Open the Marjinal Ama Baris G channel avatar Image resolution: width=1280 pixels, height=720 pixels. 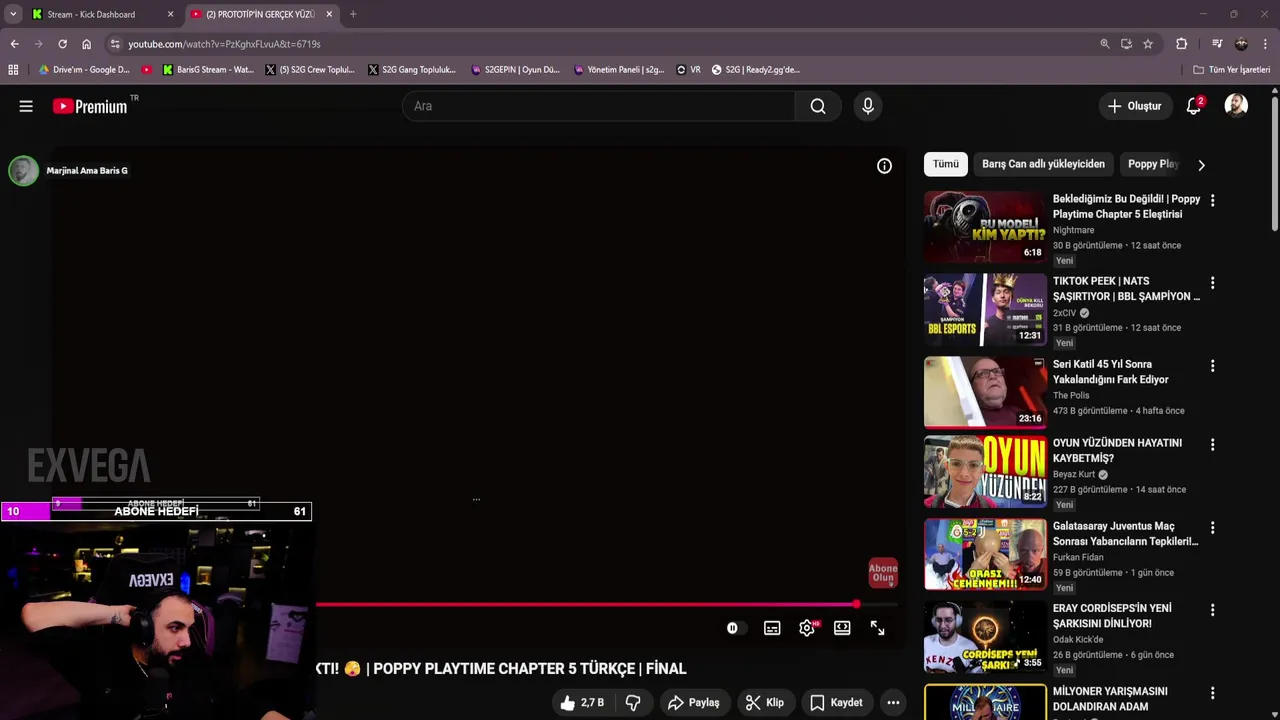(23, 171)
